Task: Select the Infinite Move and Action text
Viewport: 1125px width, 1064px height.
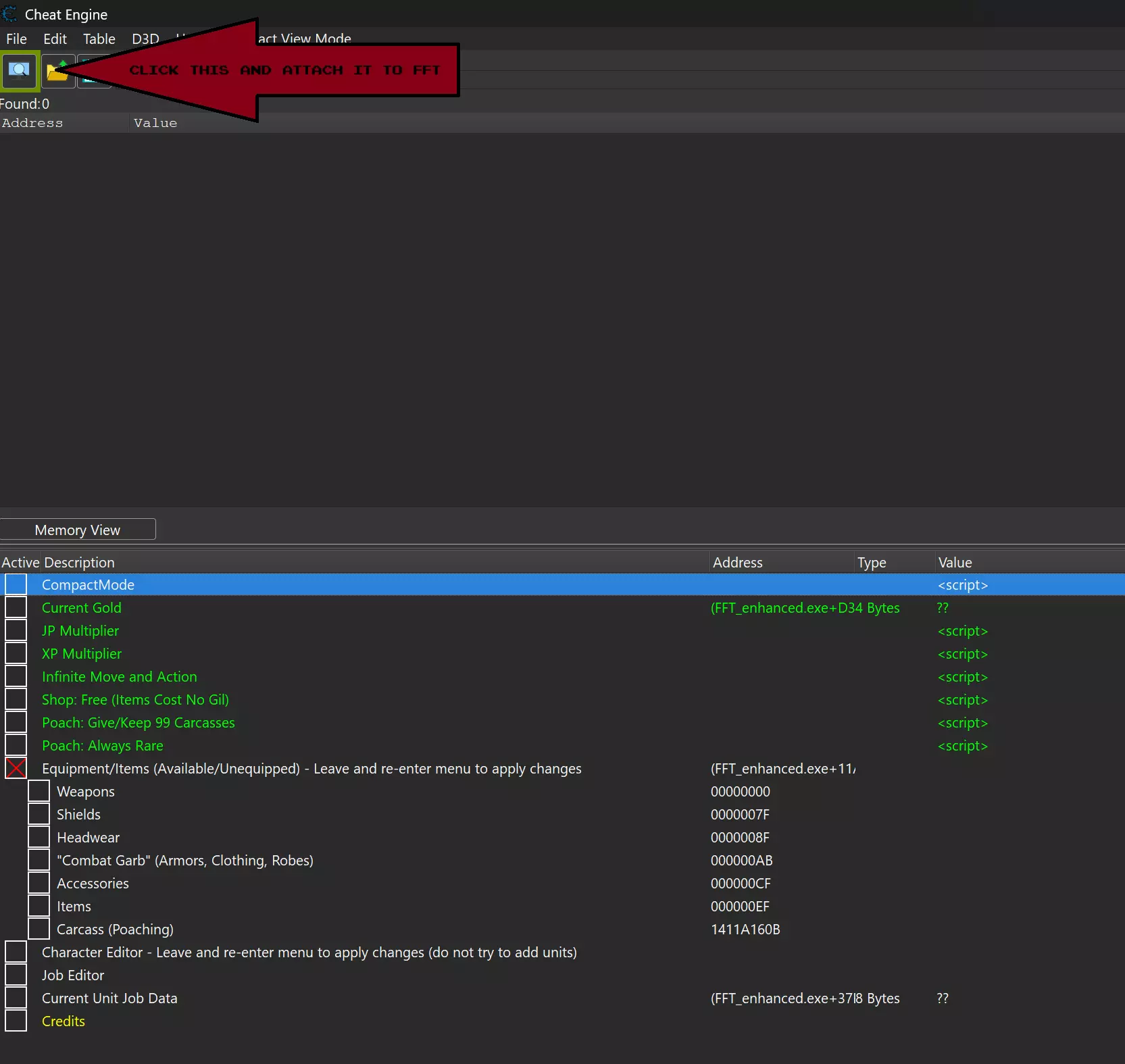Action: tap(120, 676)
